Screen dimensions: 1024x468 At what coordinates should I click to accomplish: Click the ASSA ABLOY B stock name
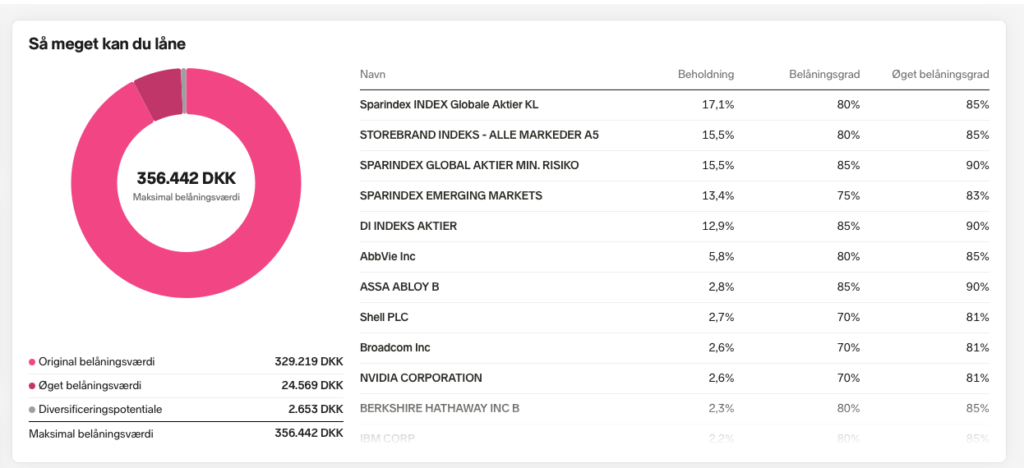(399, 287)
